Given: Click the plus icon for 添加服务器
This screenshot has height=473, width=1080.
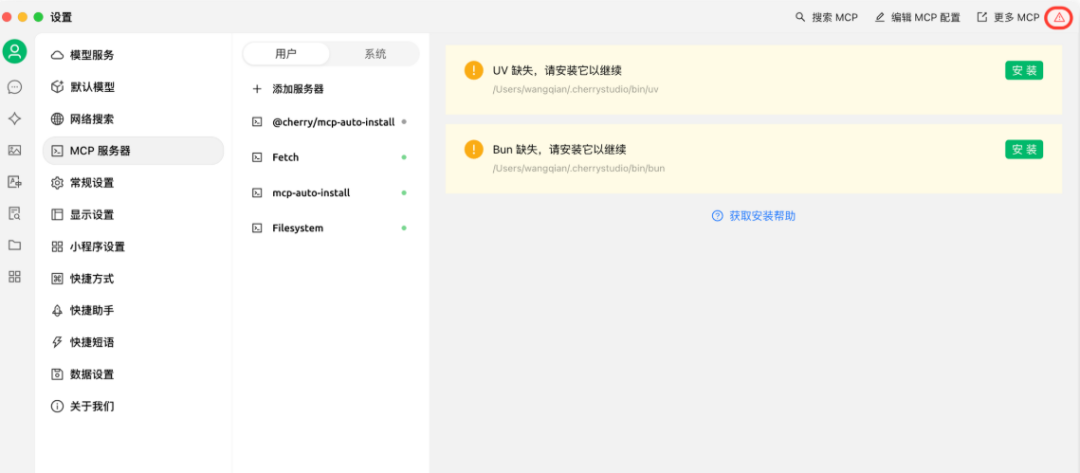Looking at the screenshot, I should [258, 89].
